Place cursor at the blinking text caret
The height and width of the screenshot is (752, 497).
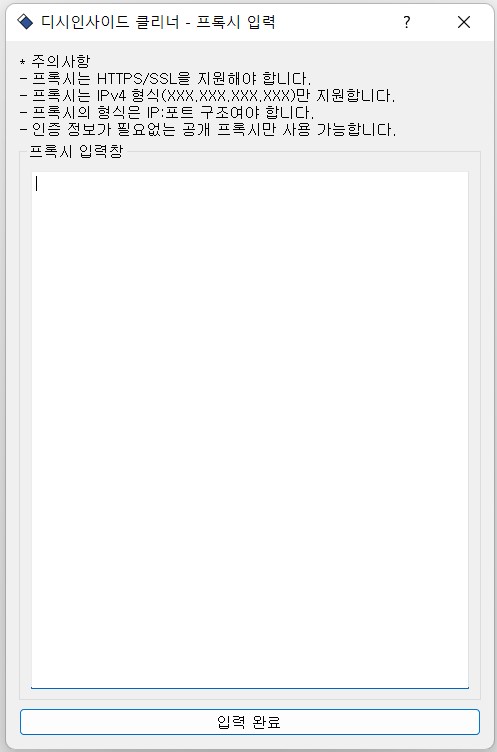tap(36, 184)
